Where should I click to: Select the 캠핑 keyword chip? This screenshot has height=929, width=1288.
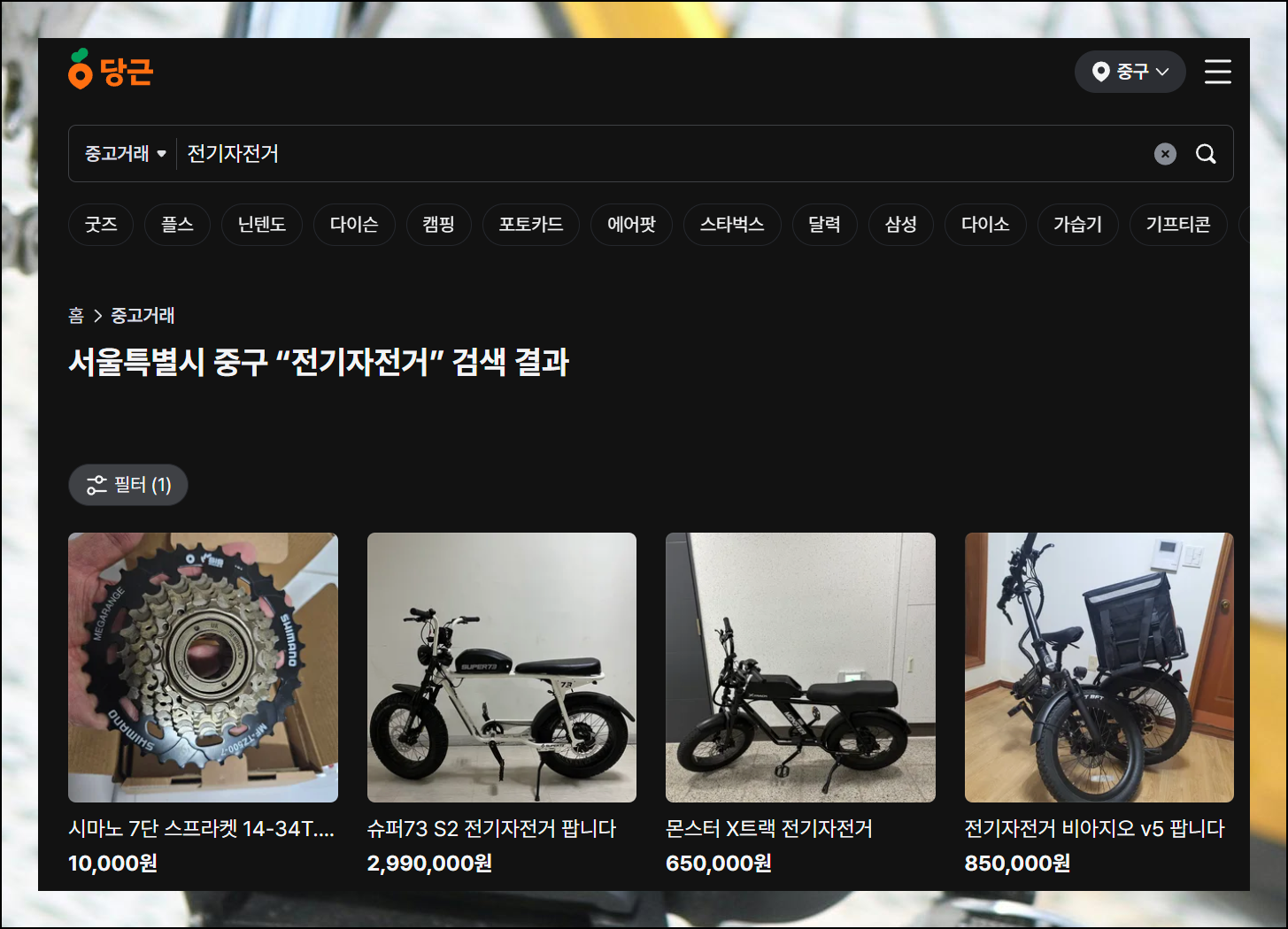[x=439, y=225]
